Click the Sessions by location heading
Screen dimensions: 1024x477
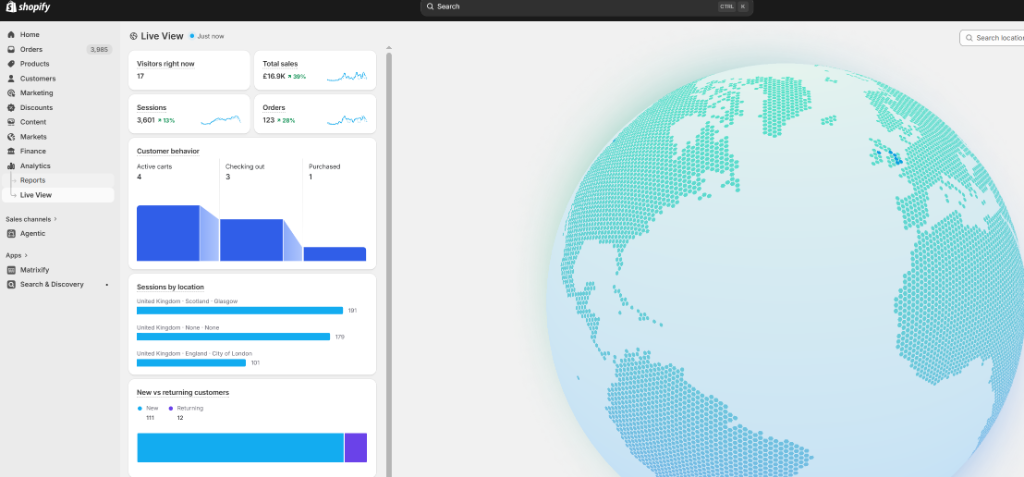click(x=170, y=287)
